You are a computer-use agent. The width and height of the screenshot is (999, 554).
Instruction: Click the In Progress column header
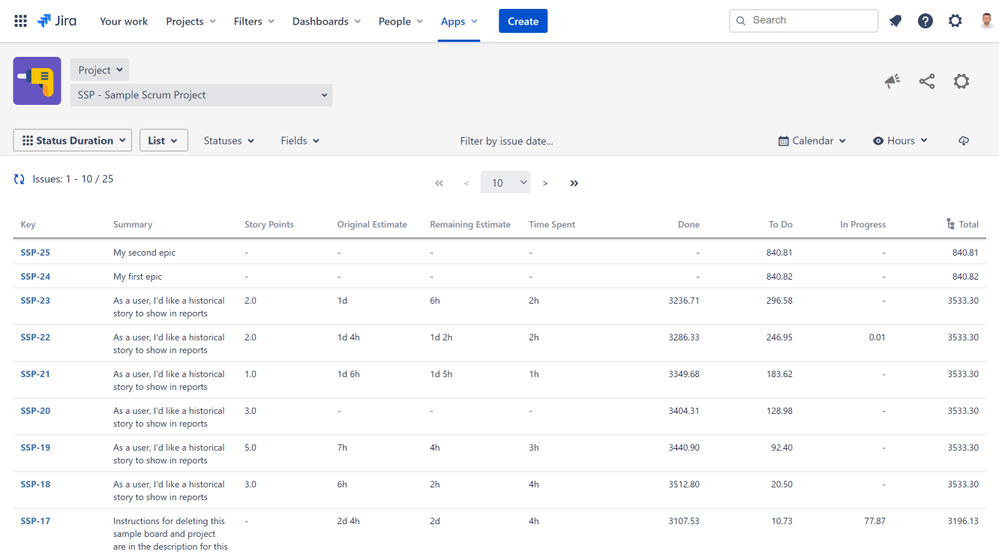pyautogui.click(x=863, y=225)
